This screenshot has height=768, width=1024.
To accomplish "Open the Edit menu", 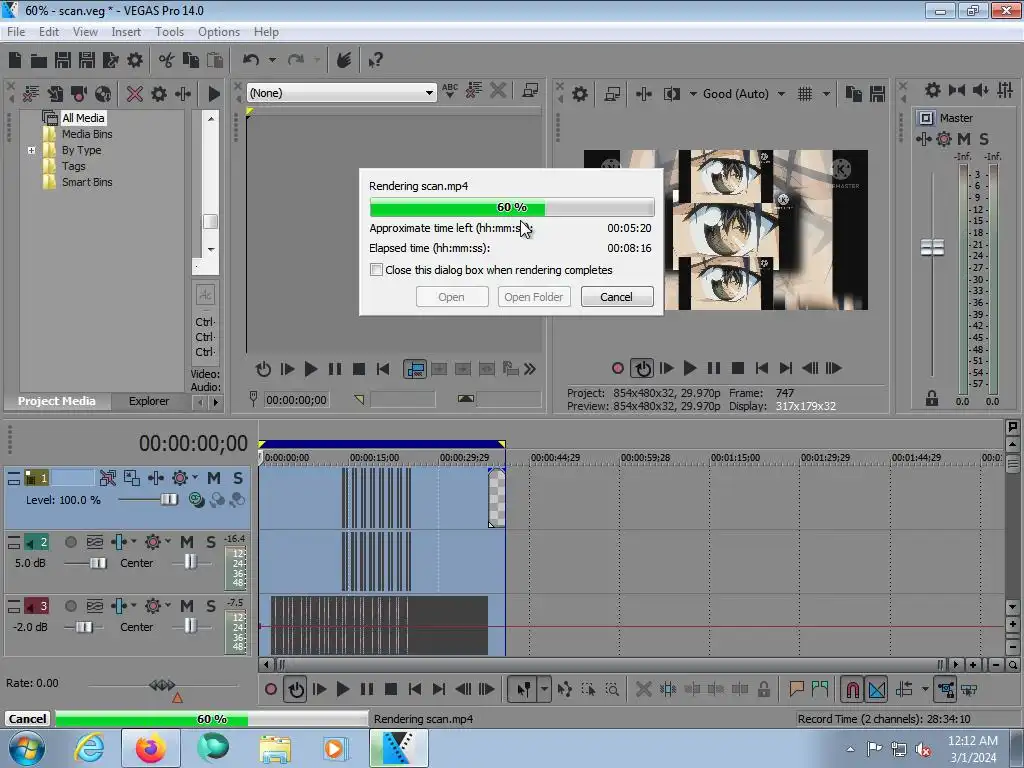I will pos(48,31).
